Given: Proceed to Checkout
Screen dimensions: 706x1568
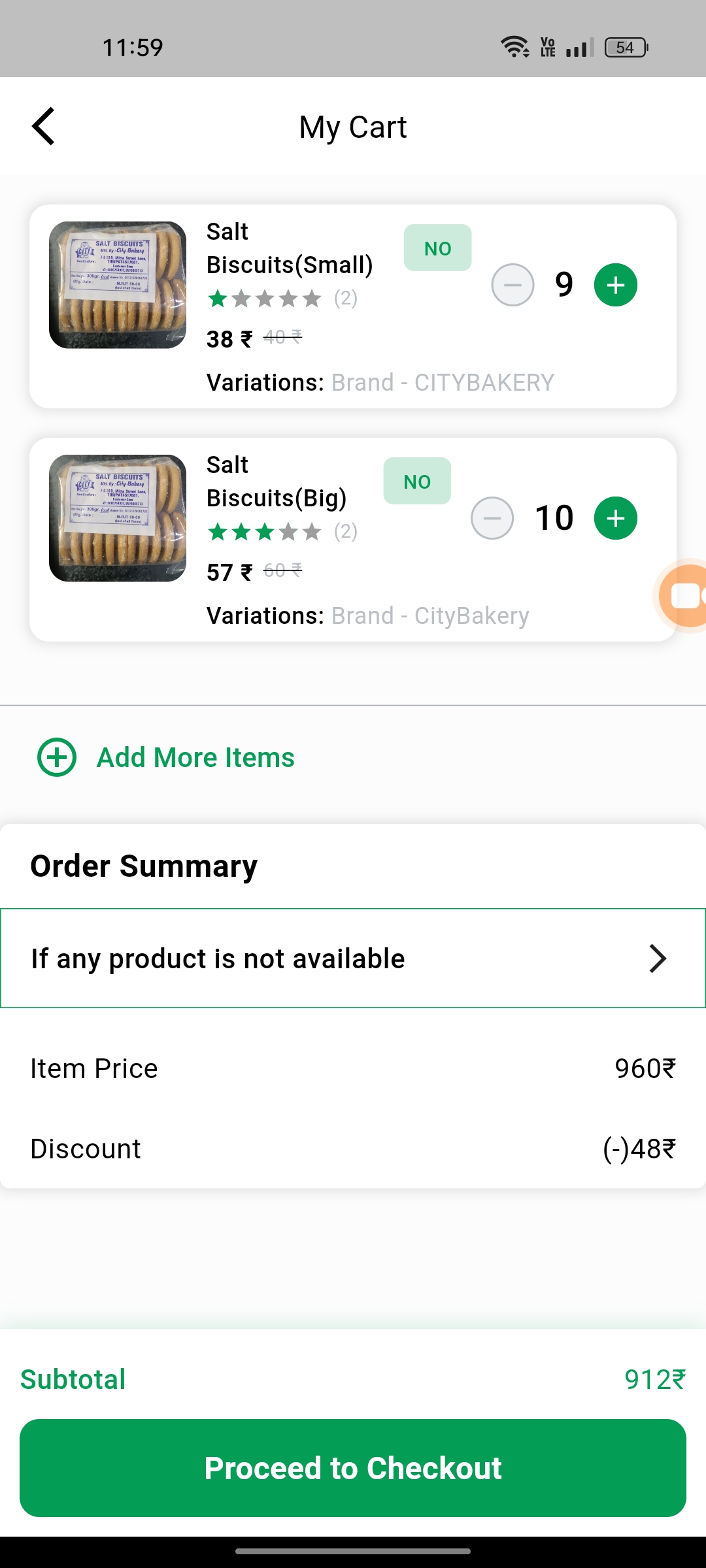Looking at the screenshot, I should coord(353,1468).
